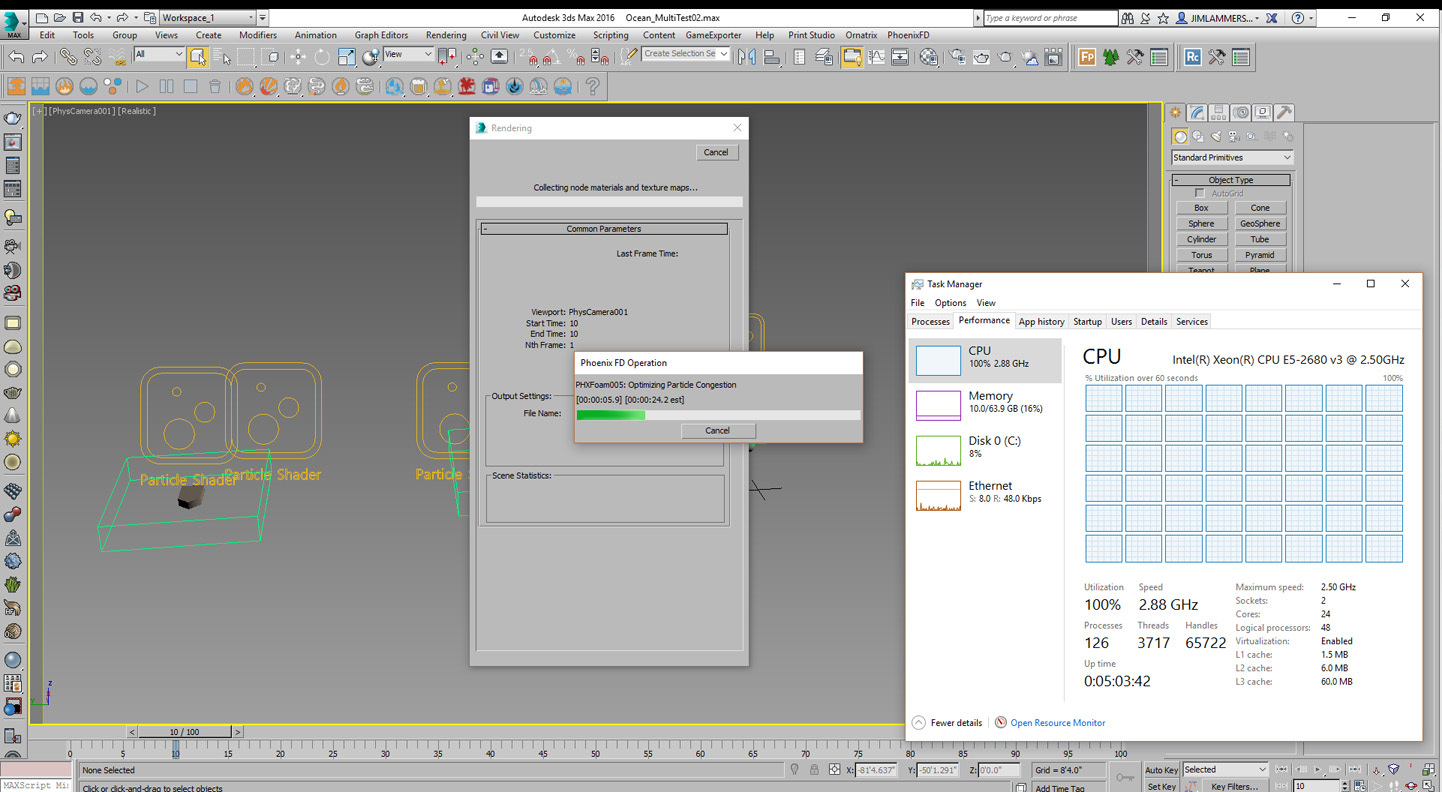Open the View reference coordinate dropdown

pos(409,54)
